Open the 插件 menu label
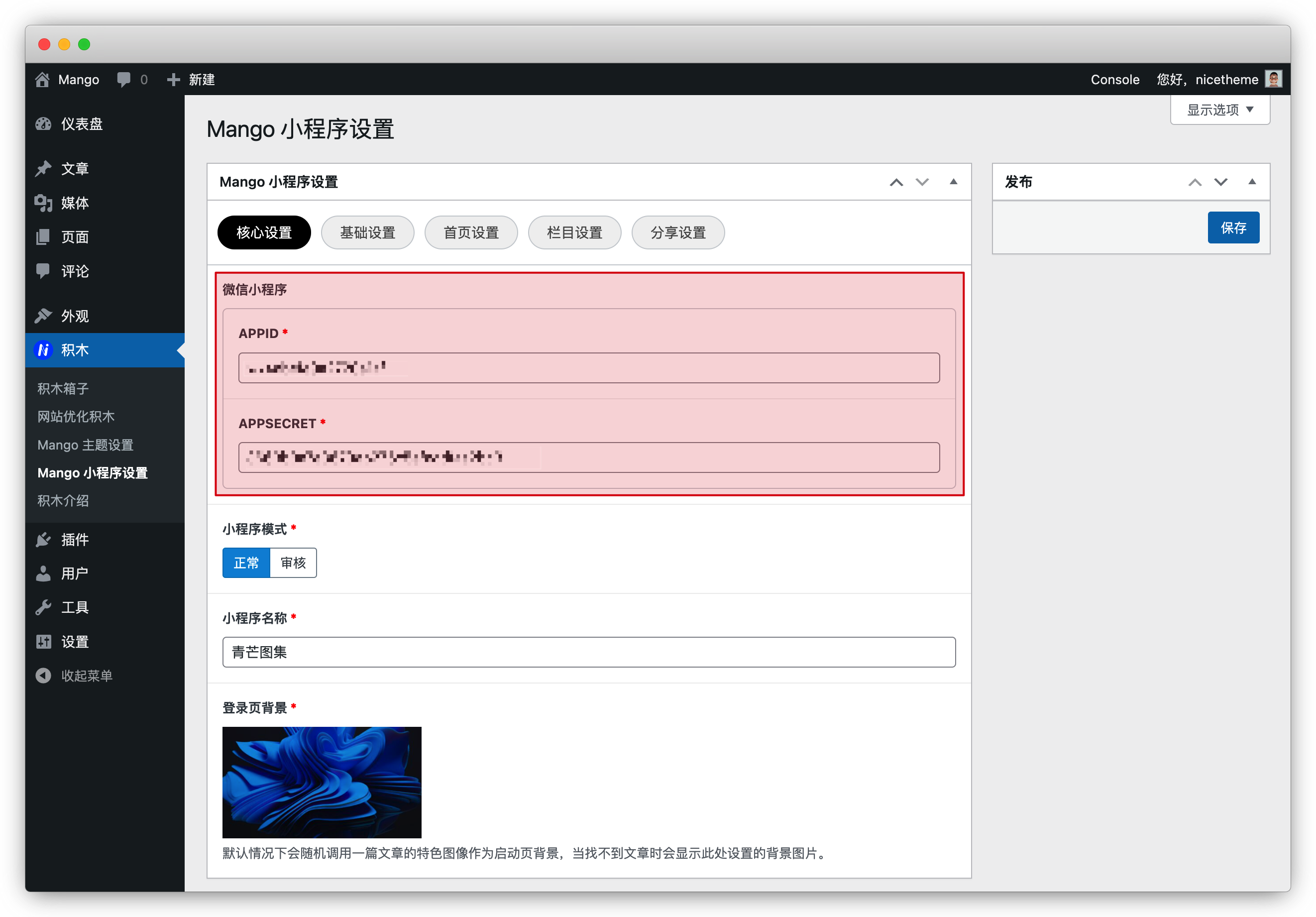 tap(75, 539)
